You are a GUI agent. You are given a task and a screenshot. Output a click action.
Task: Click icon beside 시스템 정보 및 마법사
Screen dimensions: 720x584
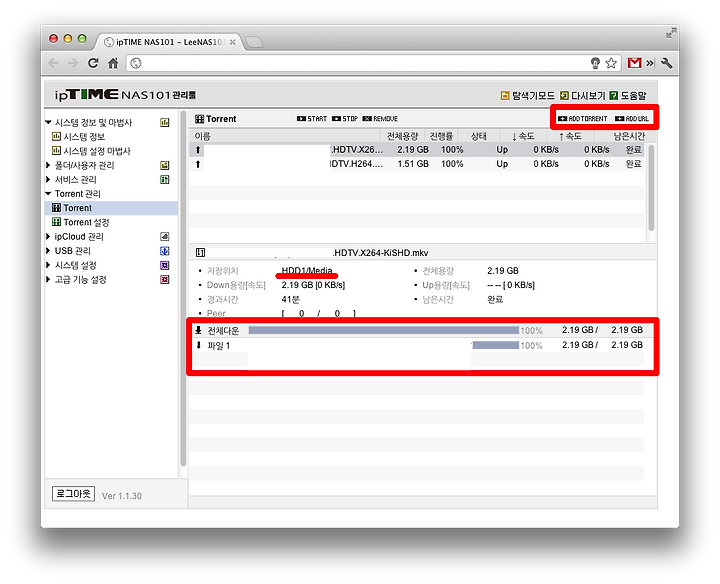pos(164,123)
